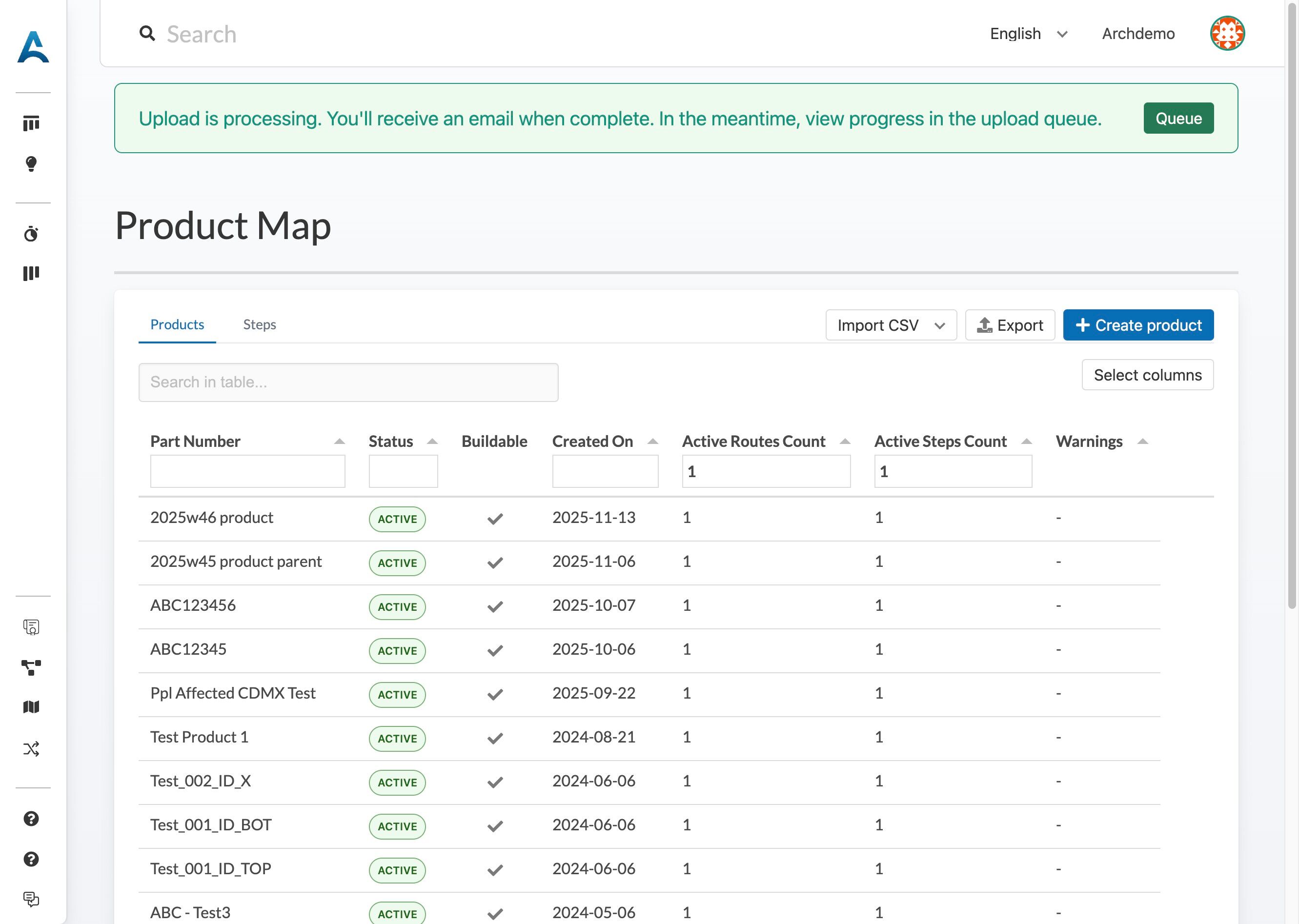Screen dimensions: 1299x924
Task: Click the Arch logo in sidebar
Action: 33,47
